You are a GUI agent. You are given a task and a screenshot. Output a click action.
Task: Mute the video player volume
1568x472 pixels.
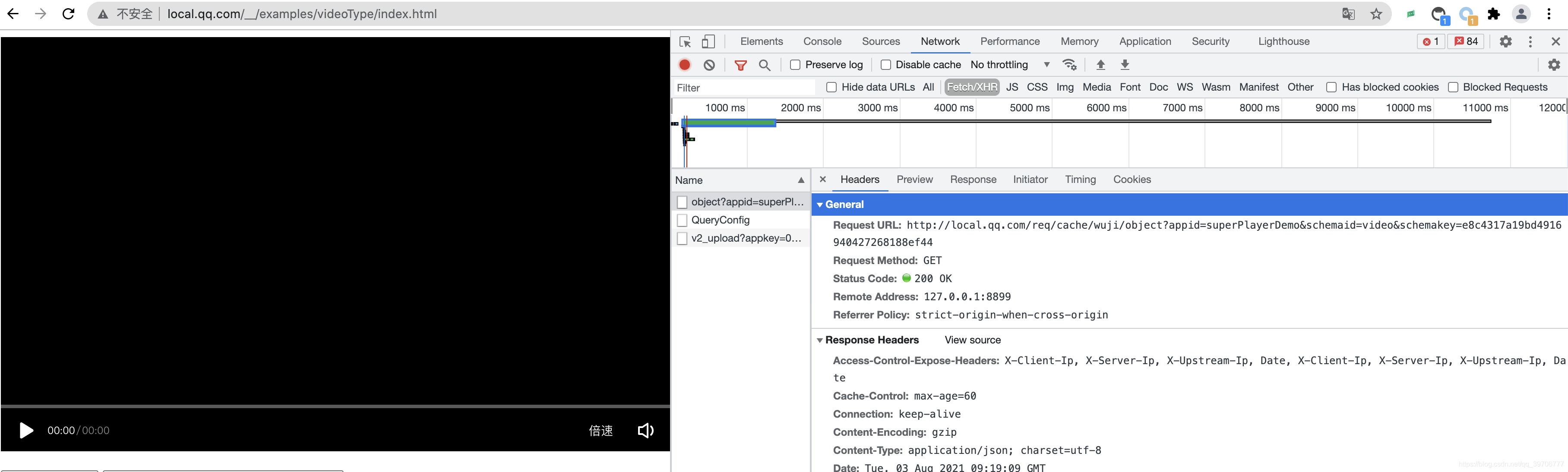click(645, 431)
